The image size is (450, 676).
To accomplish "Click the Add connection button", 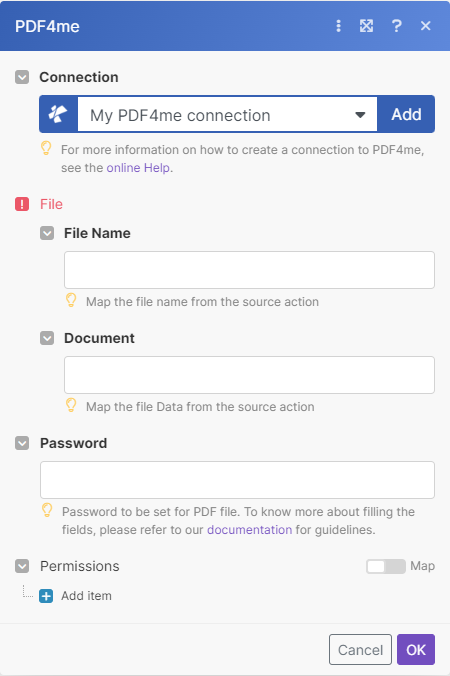I will pos(406,114).
